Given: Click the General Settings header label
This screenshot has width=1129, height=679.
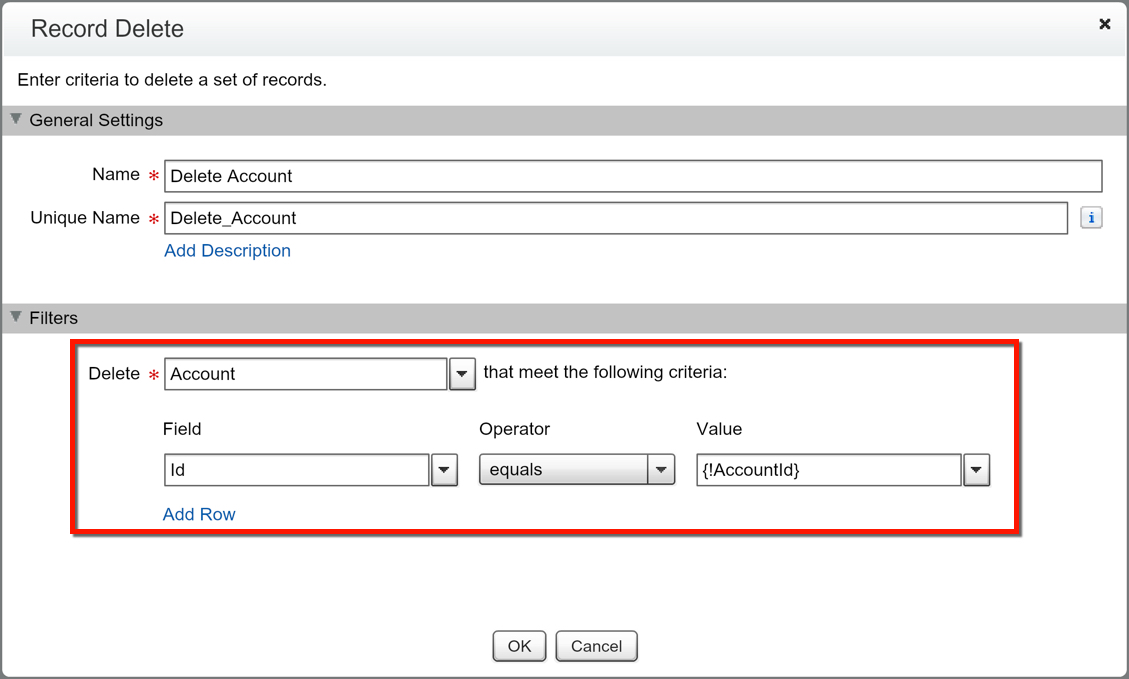Looking at the screenshot, I should [96, 120].
